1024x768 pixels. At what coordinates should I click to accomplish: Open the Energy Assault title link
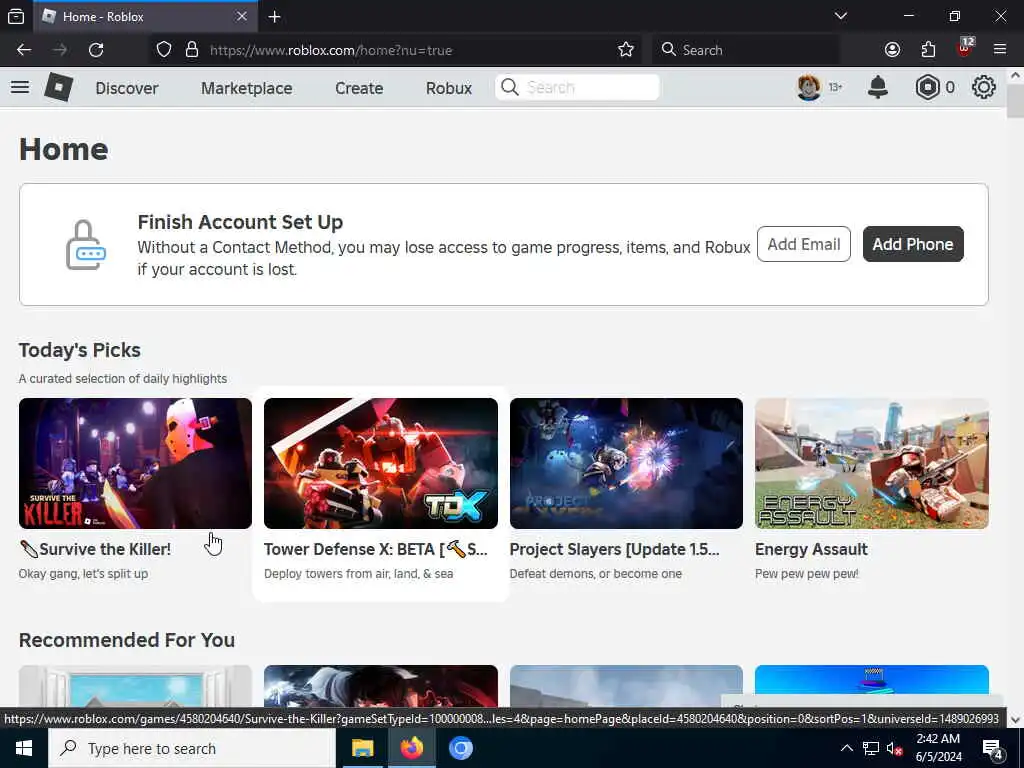tap(811, 549)
